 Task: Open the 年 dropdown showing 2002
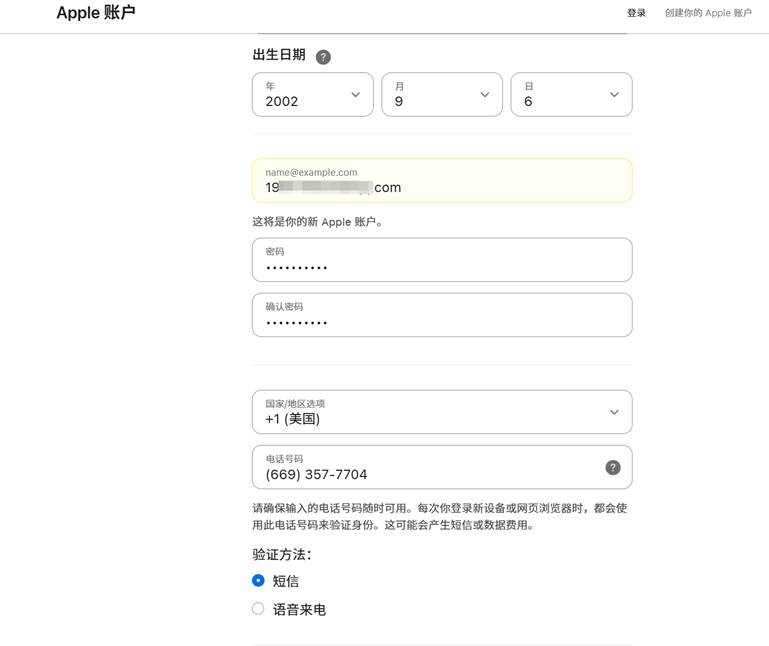[x=313, y=95]
